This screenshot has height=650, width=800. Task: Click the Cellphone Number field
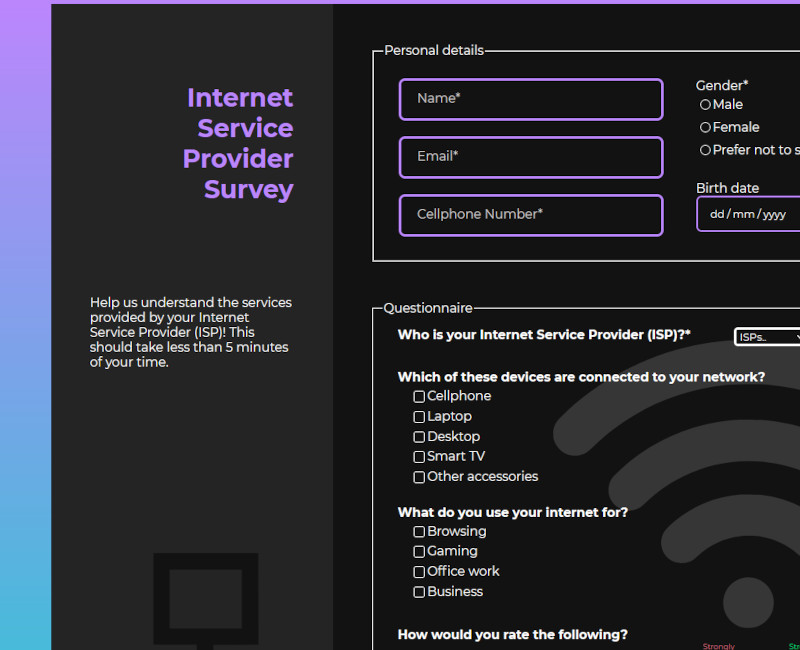(x=530, y=215)
